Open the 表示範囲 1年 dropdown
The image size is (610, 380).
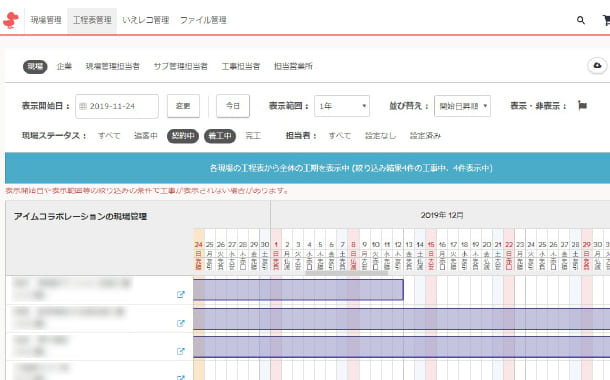342,106
